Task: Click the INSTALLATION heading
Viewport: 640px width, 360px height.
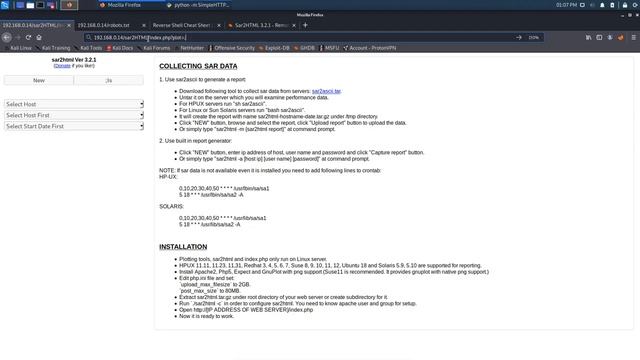Action: (183, 247)
